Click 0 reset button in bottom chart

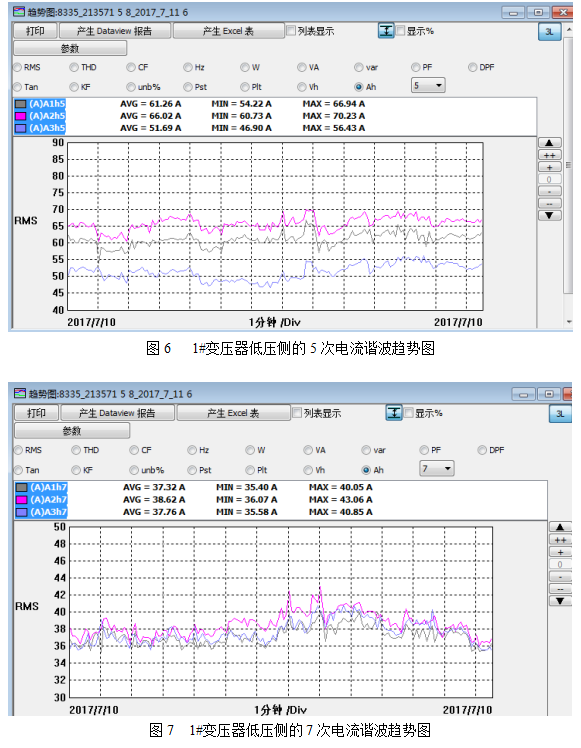coord(560,564)
